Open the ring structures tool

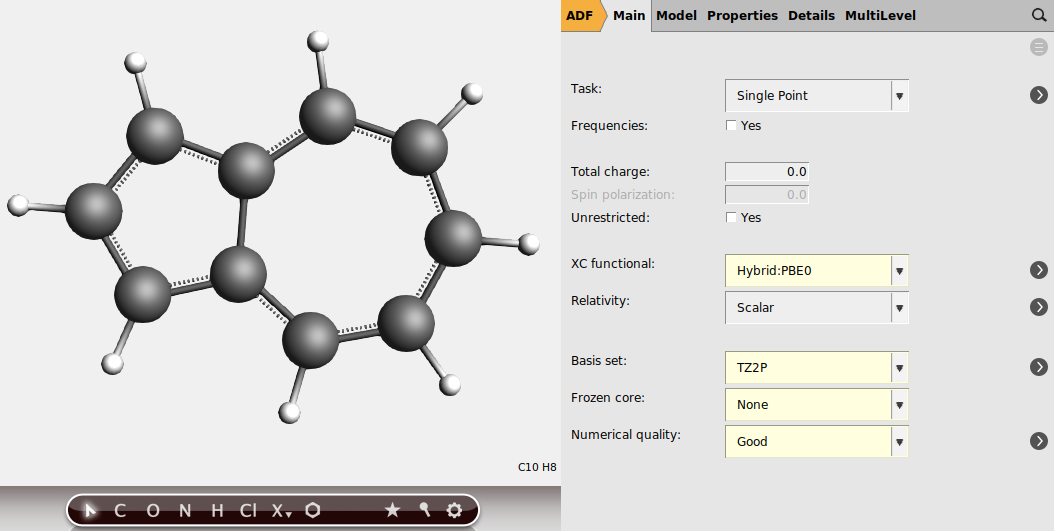(313, 510)
